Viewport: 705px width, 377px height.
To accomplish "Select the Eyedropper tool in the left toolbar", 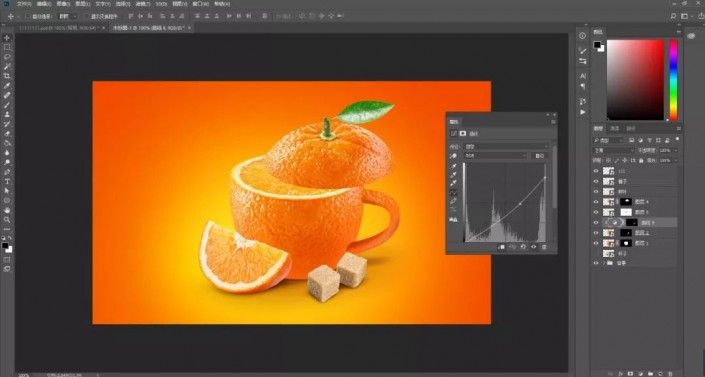I will (7, 86).
